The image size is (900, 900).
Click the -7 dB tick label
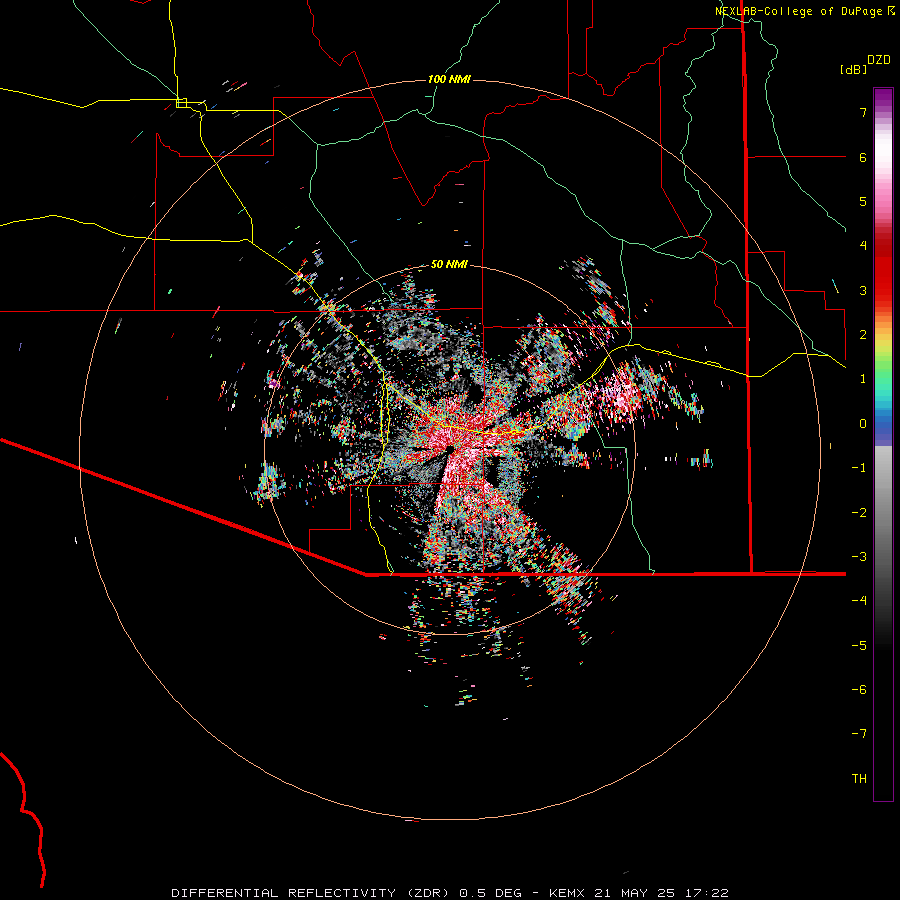click(x=859, y=734)
